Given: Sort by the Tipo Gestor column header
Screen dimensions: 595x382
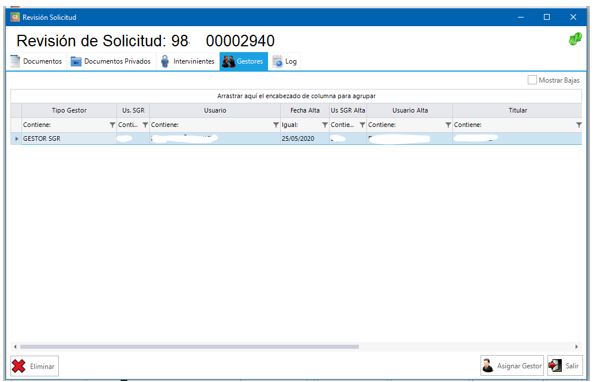Looking at the screenshot, I should pos(69,110).
